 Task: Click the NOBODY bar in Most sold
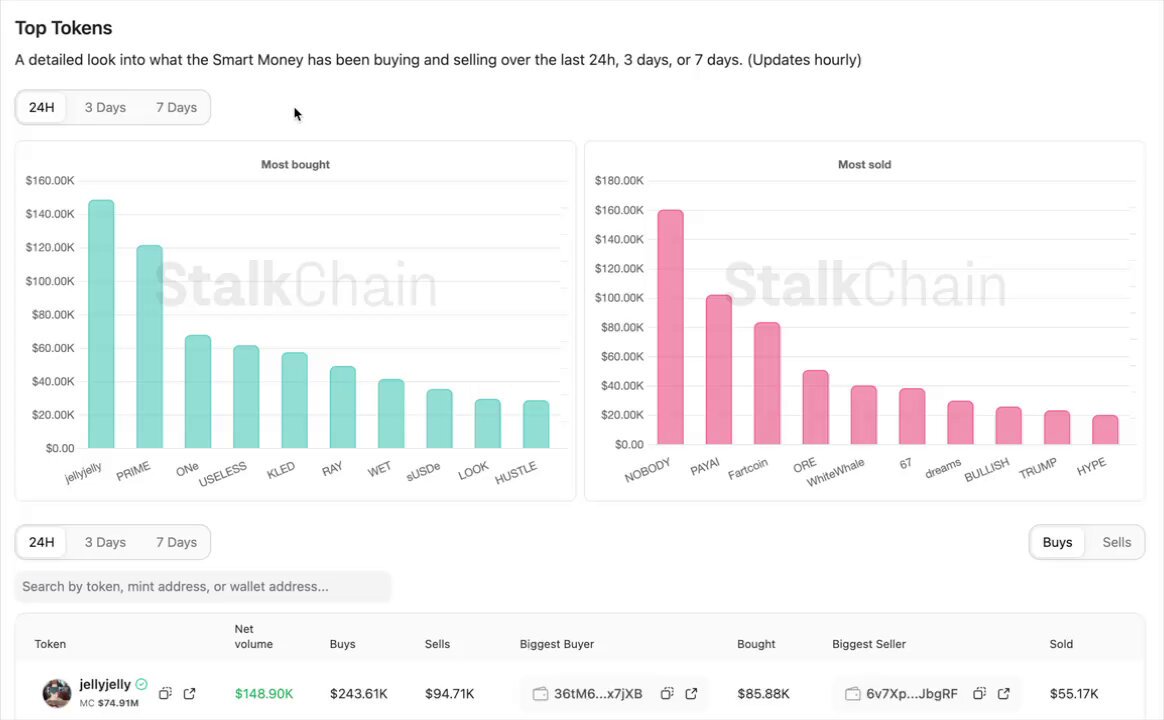[670, 327]
